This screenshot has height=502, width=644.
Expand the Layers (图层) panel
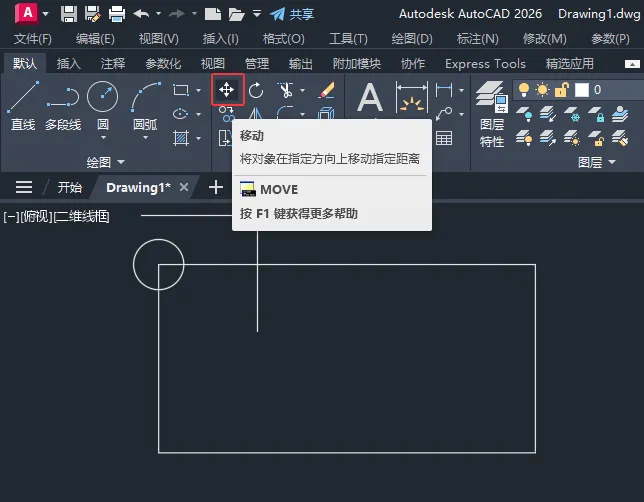click(x=597, y=162)
